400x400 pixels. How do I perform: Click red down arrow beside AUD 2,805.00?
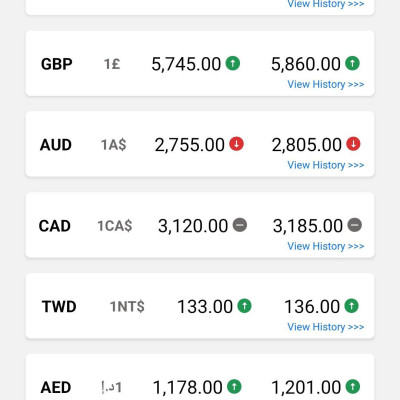coord(353,144)
